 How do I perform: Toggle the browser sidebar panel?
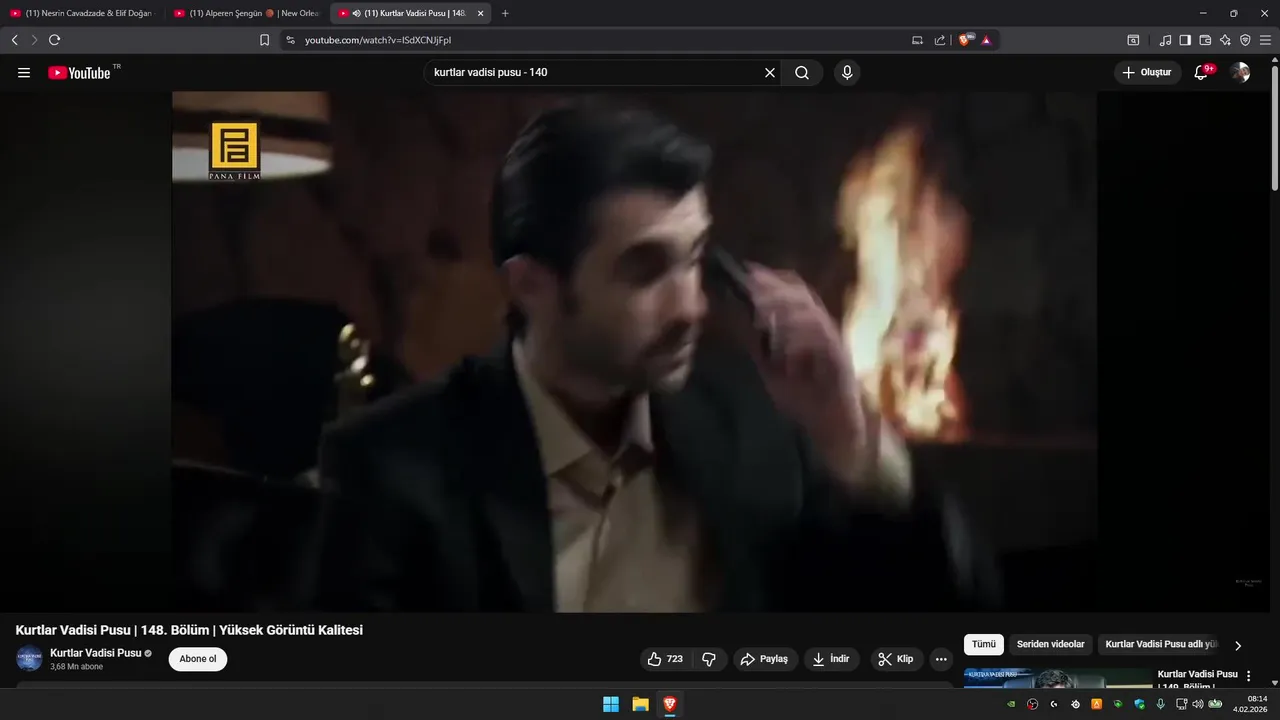click(1185, 40)
